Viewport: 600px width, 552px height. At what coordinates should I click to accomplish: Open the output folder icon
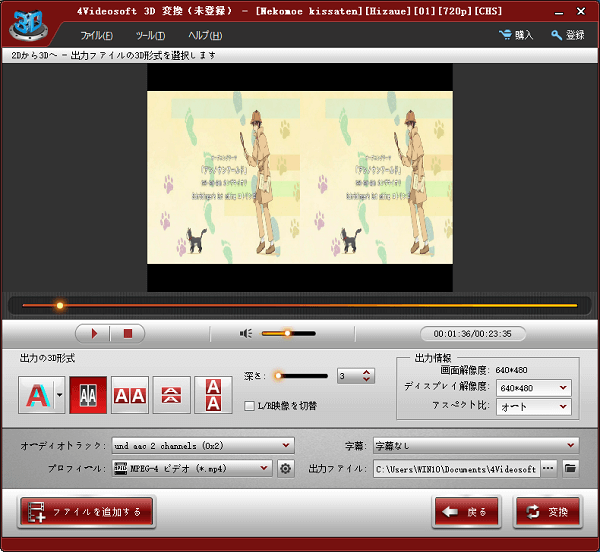570,469
